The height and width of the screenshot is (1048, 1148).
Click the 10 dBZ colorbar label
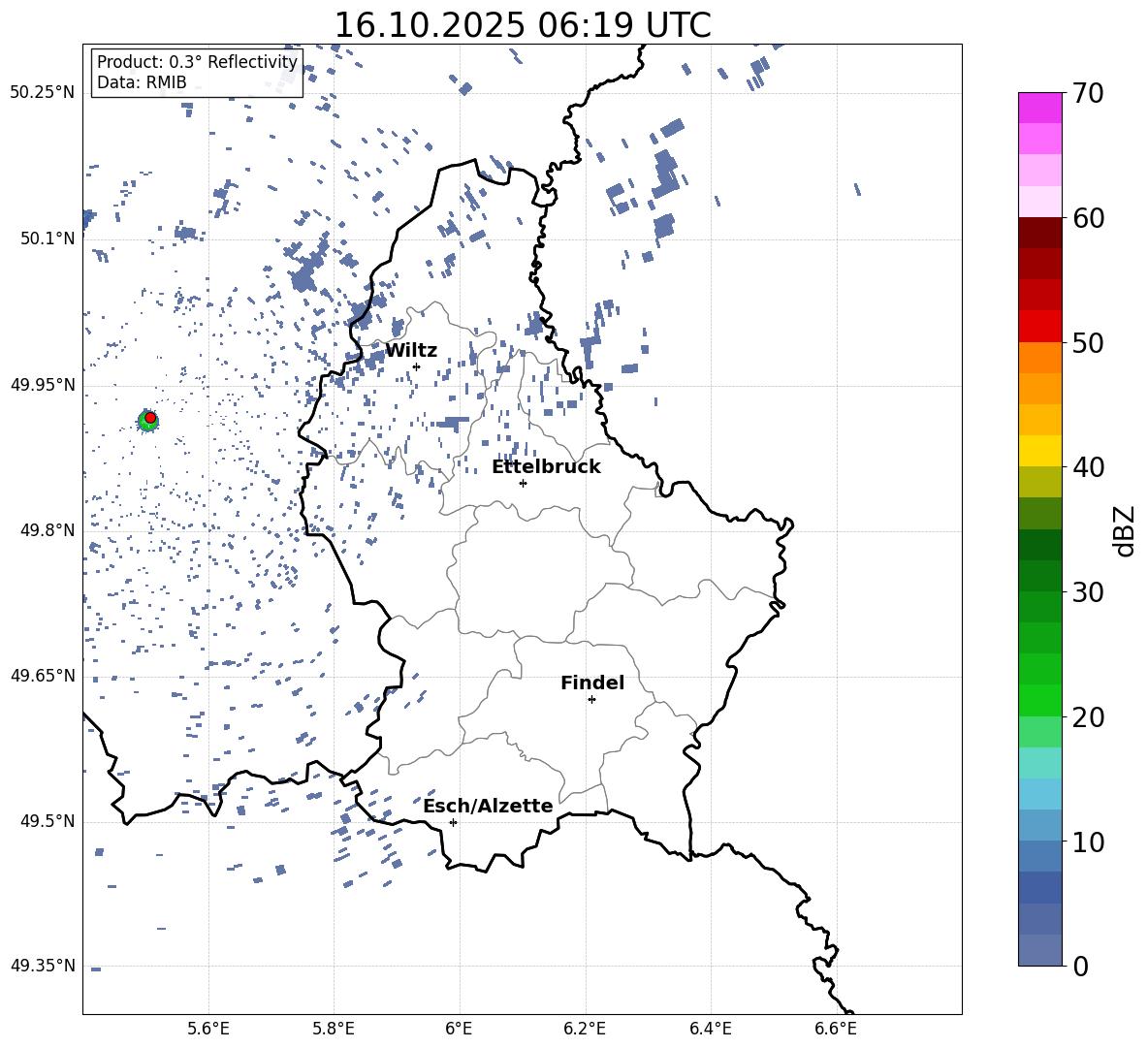[1088, 842]
